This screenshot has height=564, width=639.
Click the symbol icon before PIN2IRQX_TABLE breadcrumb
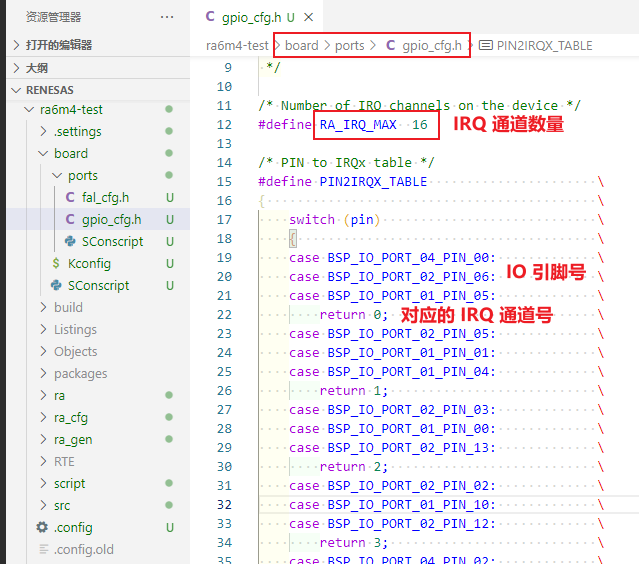(x=486, y=46)
